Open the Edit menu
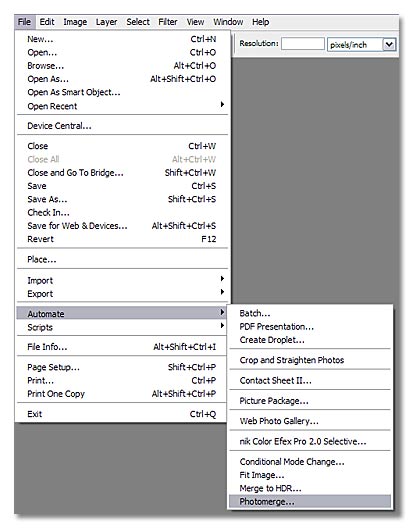413x528 pixels. 47,22
